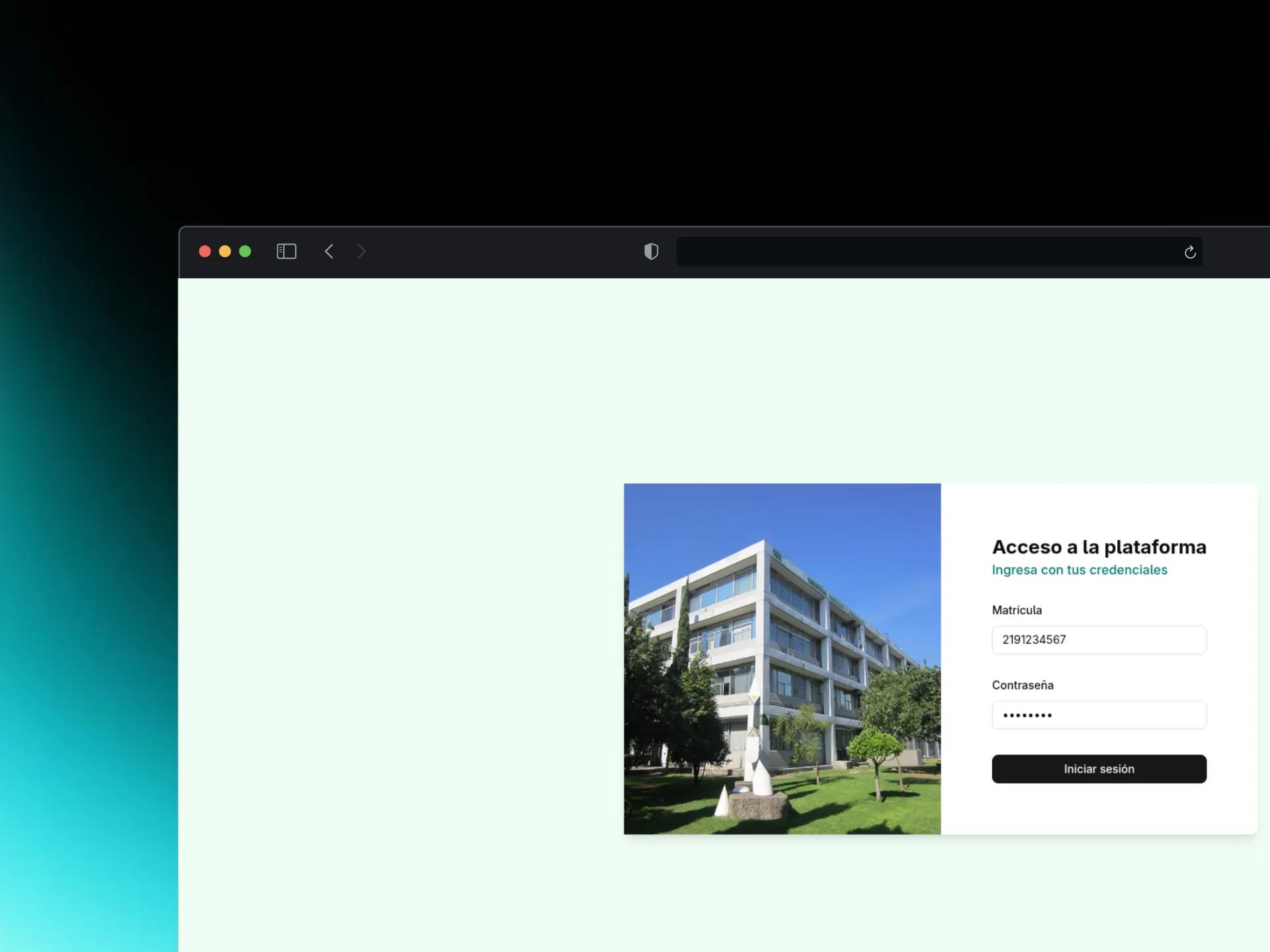Open the privacy report shield icon

coord(651,251)
